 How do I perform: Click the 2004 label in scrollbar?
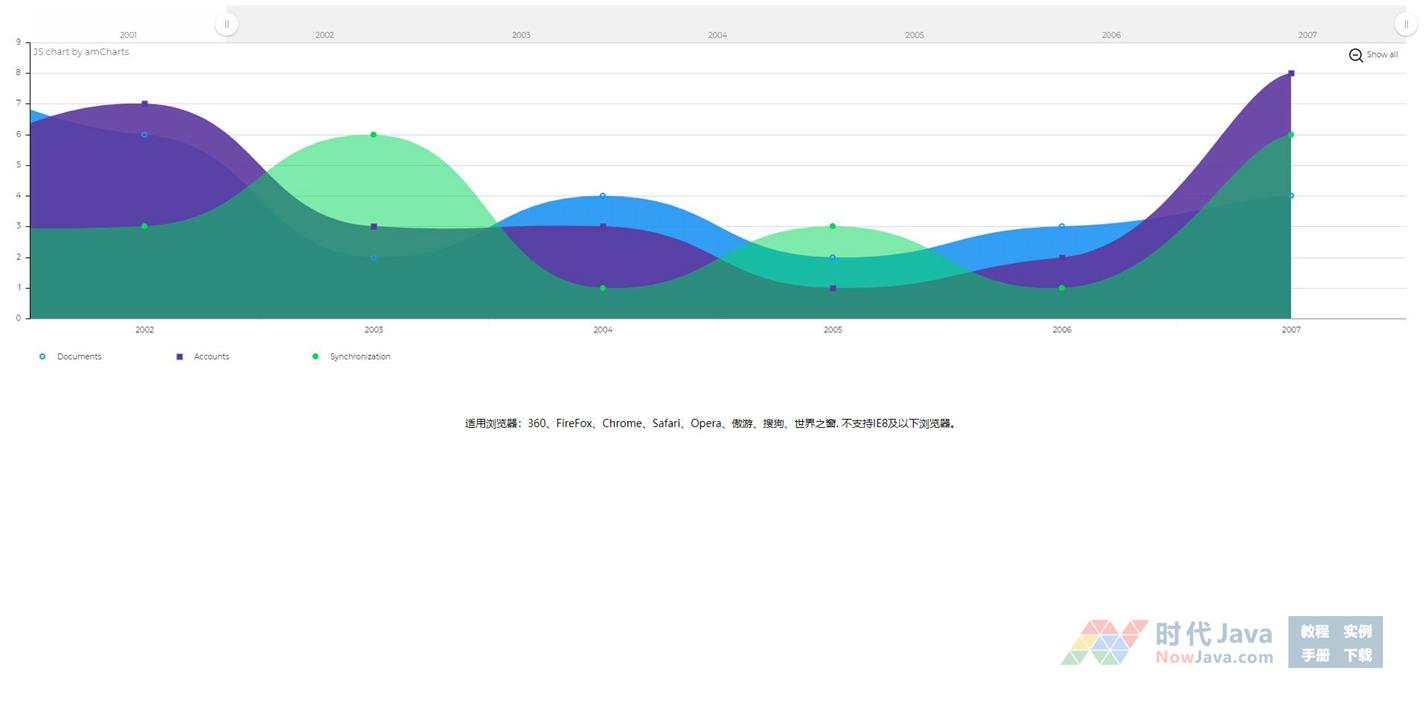717,35
